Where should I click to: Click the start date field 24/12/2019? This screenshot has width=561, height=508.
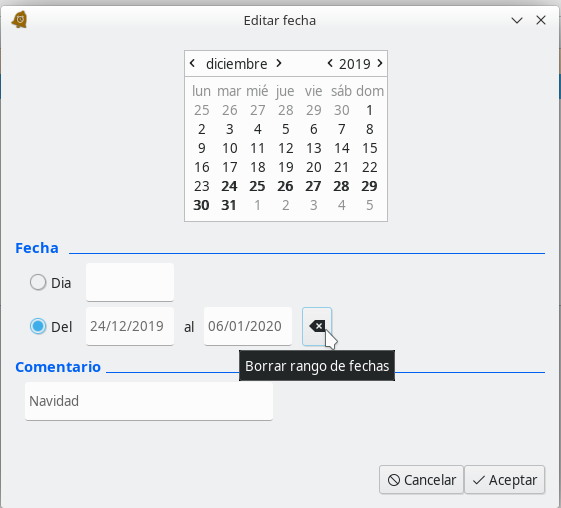[x=130, y=326]
